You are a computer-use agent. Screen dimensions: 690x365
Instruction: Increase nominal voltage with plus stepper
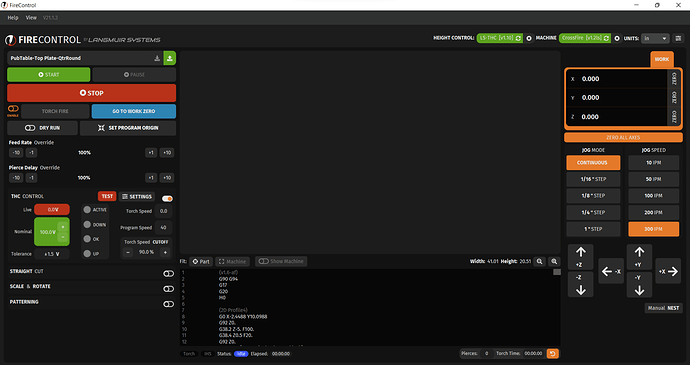pos(63,227)
